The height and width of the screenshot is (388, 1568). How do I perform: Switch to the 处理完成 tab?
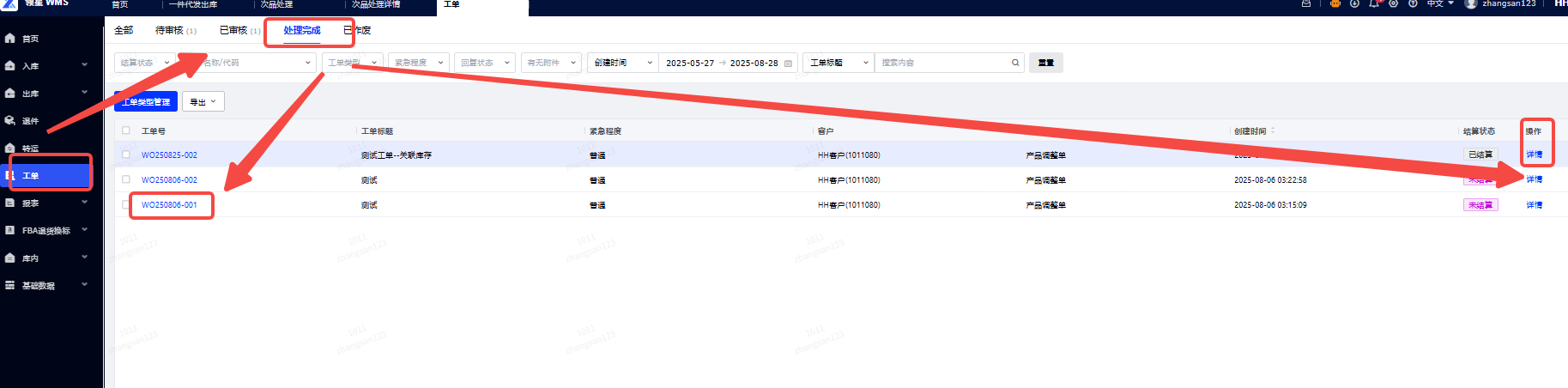[302, 30]
